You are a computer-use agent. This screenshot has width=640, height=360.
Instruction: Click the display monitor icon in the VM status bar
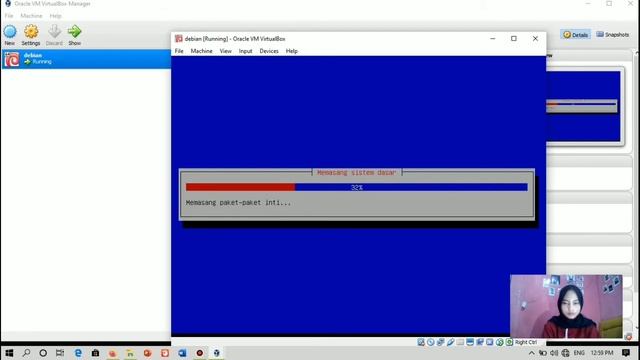click(470, 342)
